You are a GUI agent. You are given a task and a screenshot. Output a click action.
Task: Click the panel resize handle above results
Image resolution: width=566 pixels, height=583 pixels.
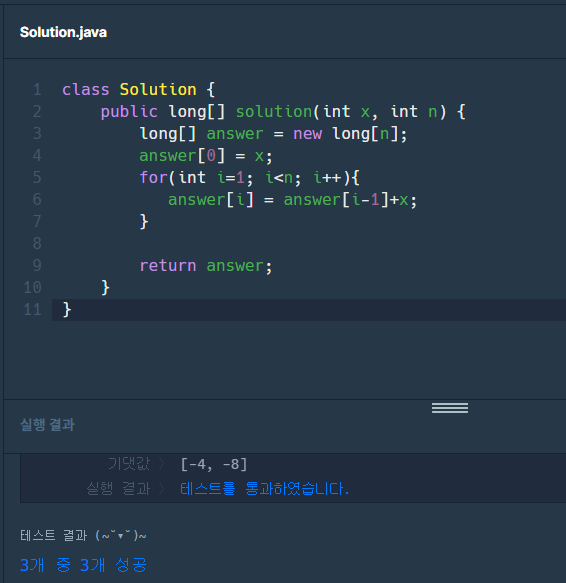click(450, 408)
